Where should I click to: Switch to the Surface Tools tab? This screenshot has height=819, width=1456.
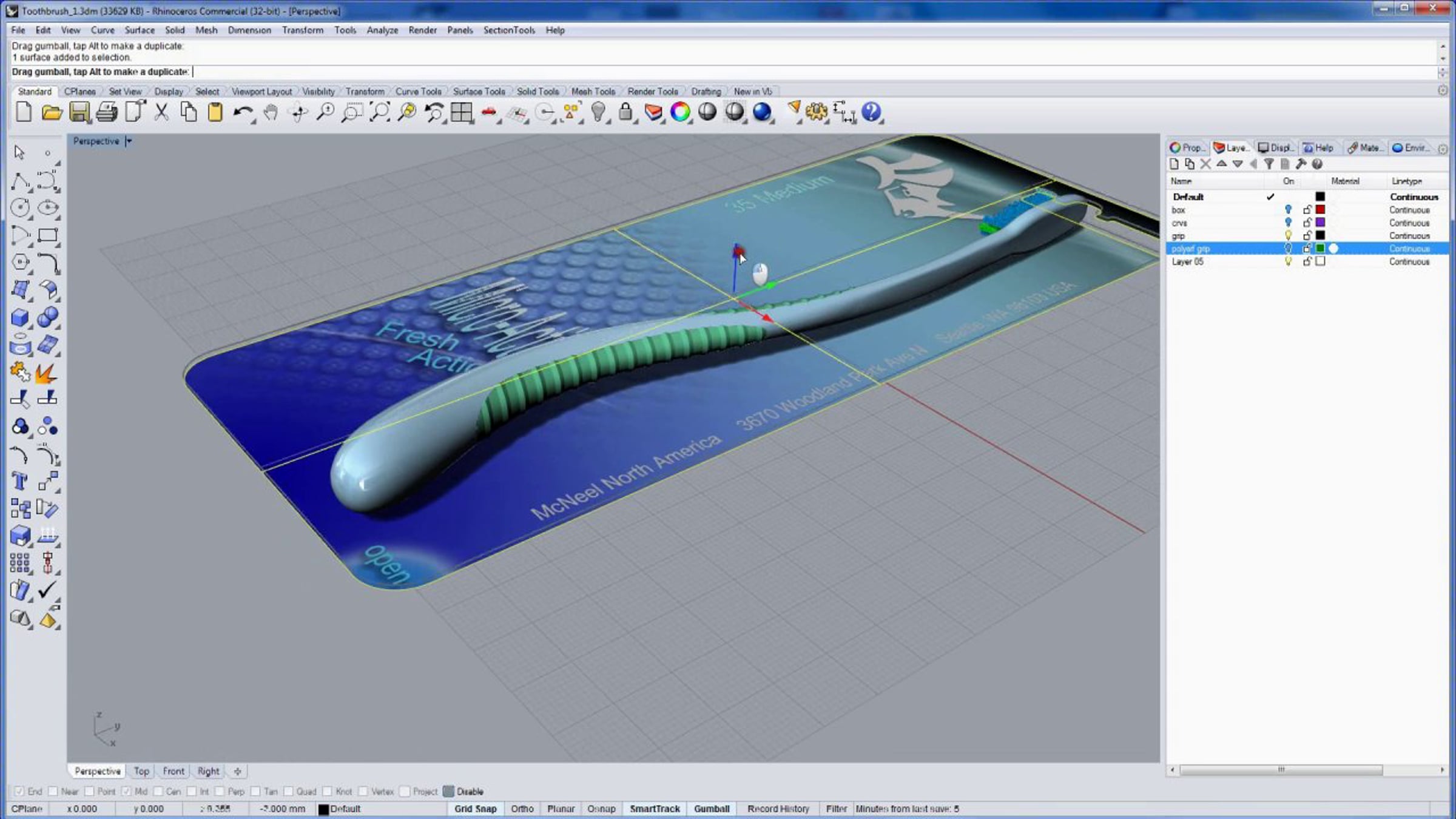pos(479,92)
